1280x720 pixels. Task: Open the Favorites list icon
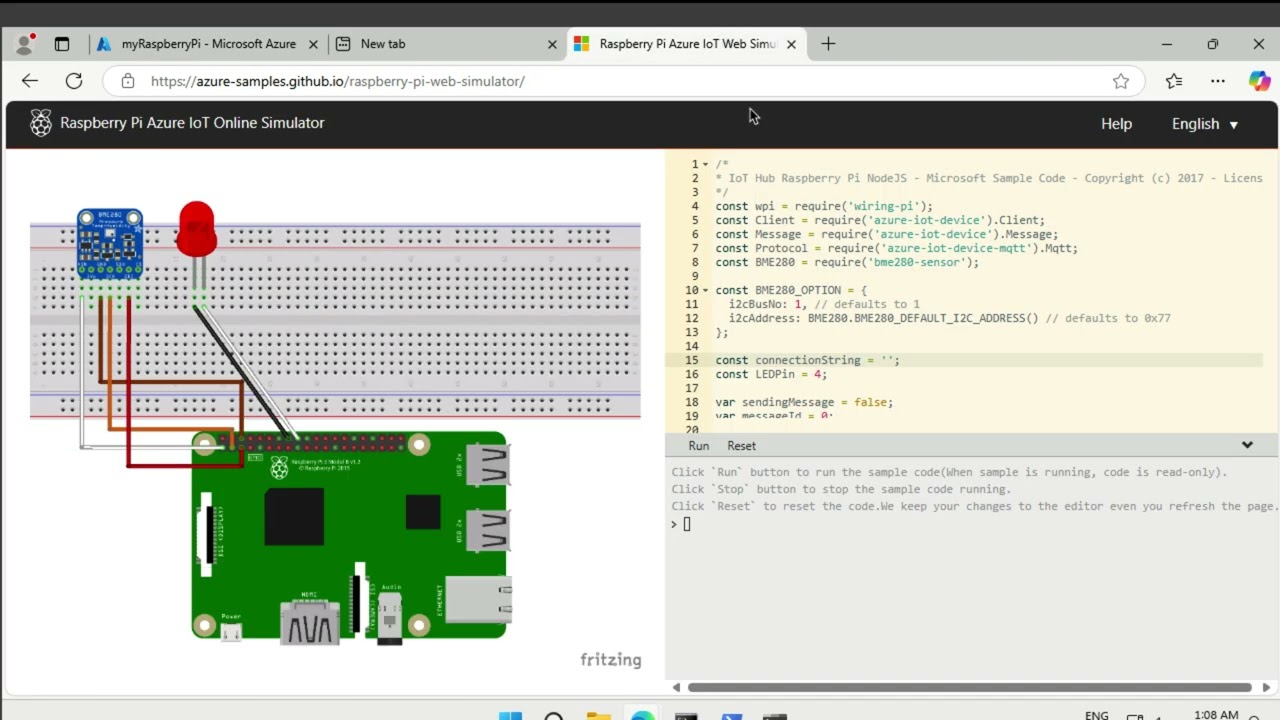(x=1174, y=81)
